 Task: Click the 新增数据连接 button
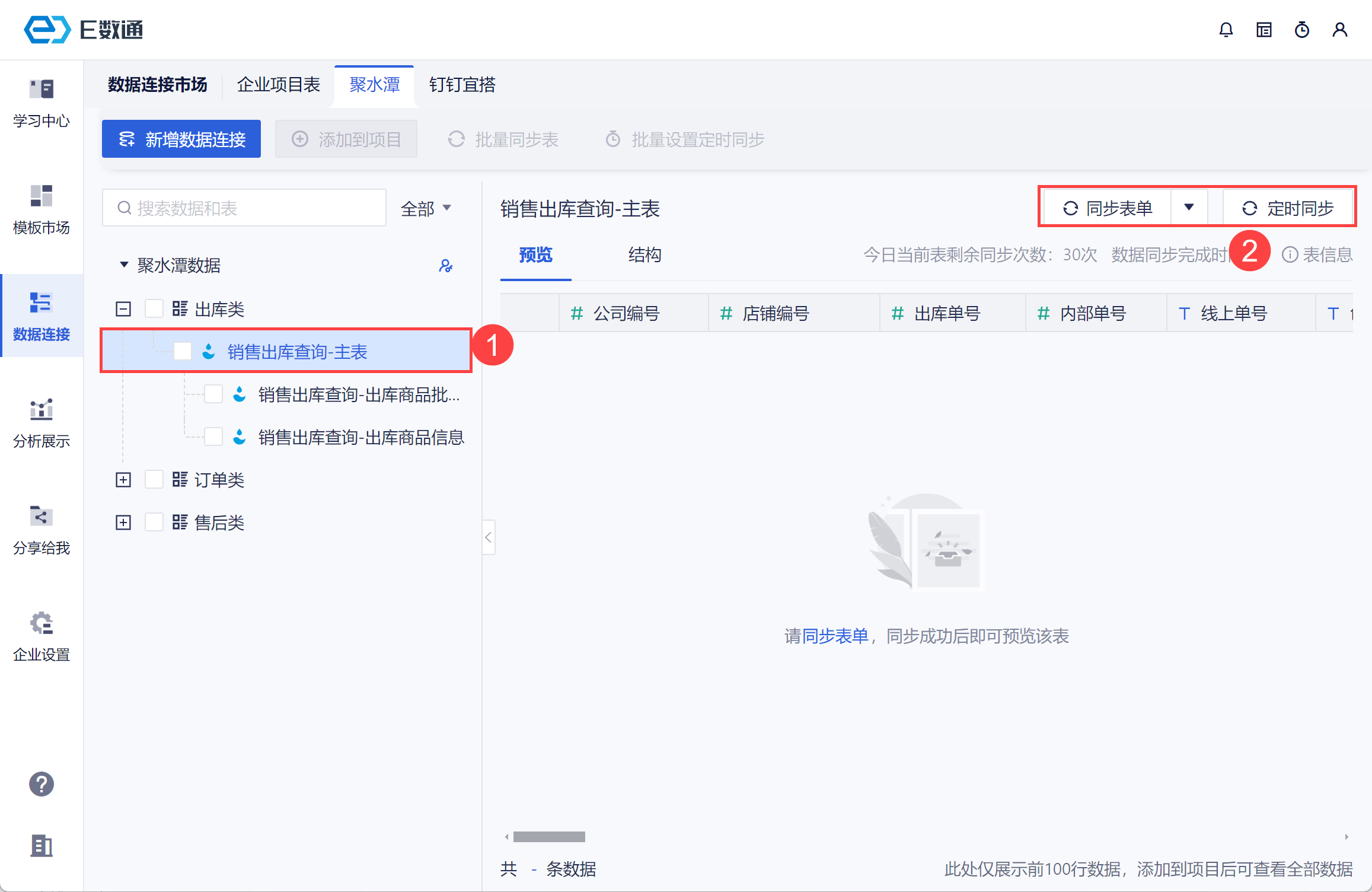click(x=181, y=139)
